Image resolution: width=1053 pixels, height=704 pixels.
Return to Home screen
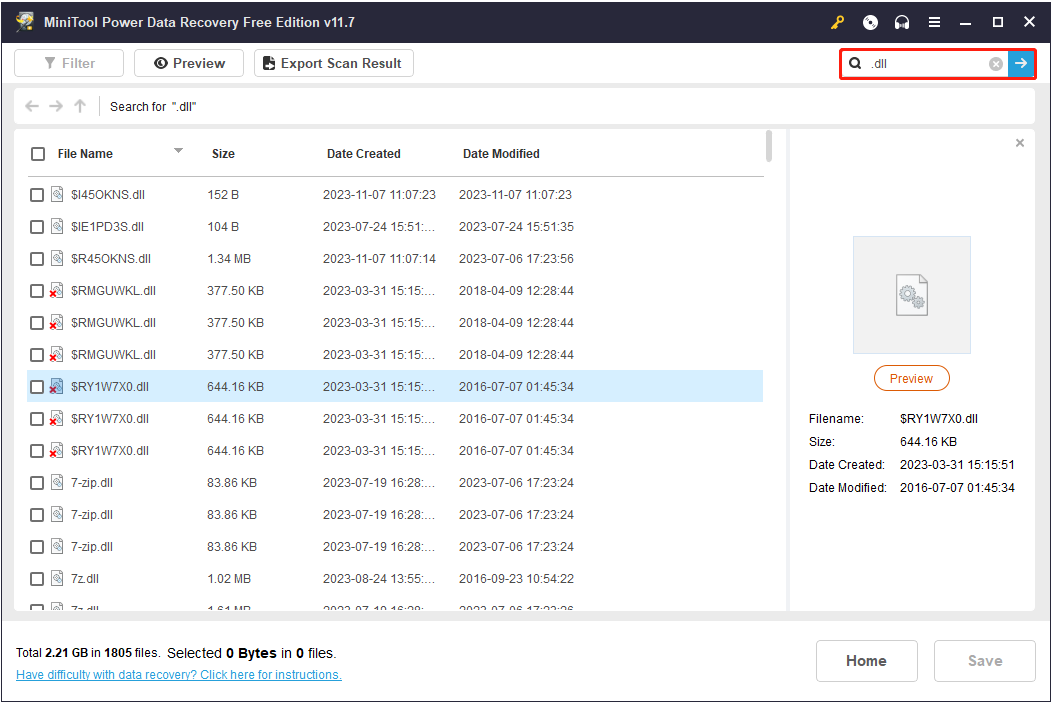[x=866, y=660]
